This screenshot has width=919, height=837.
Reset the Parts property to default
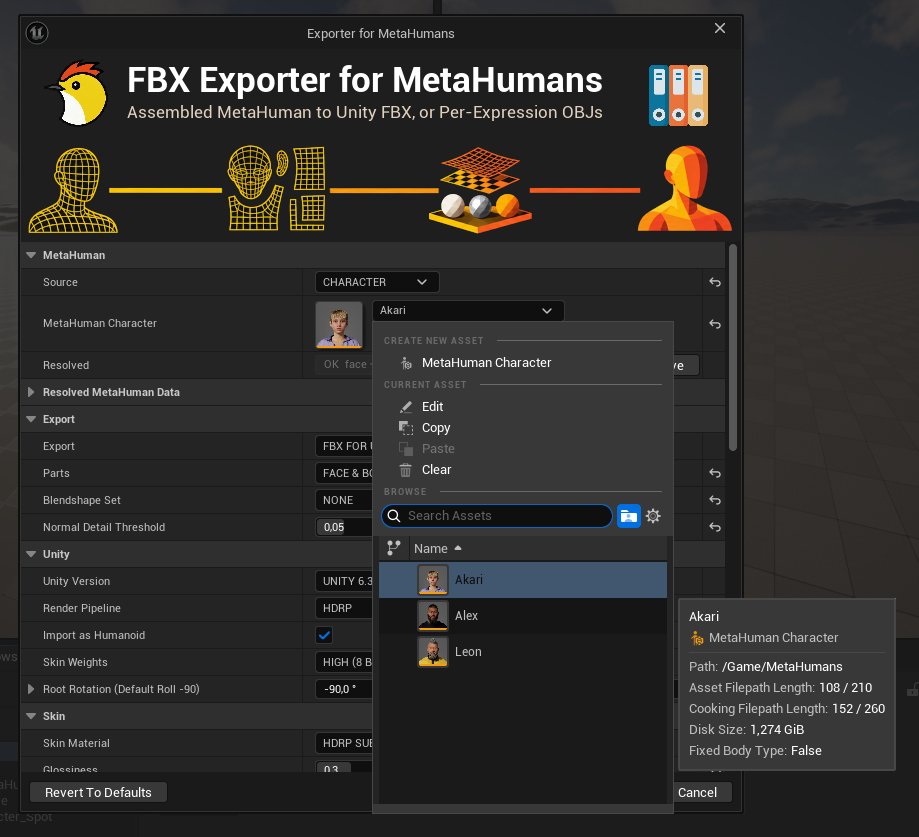(714, 473)
